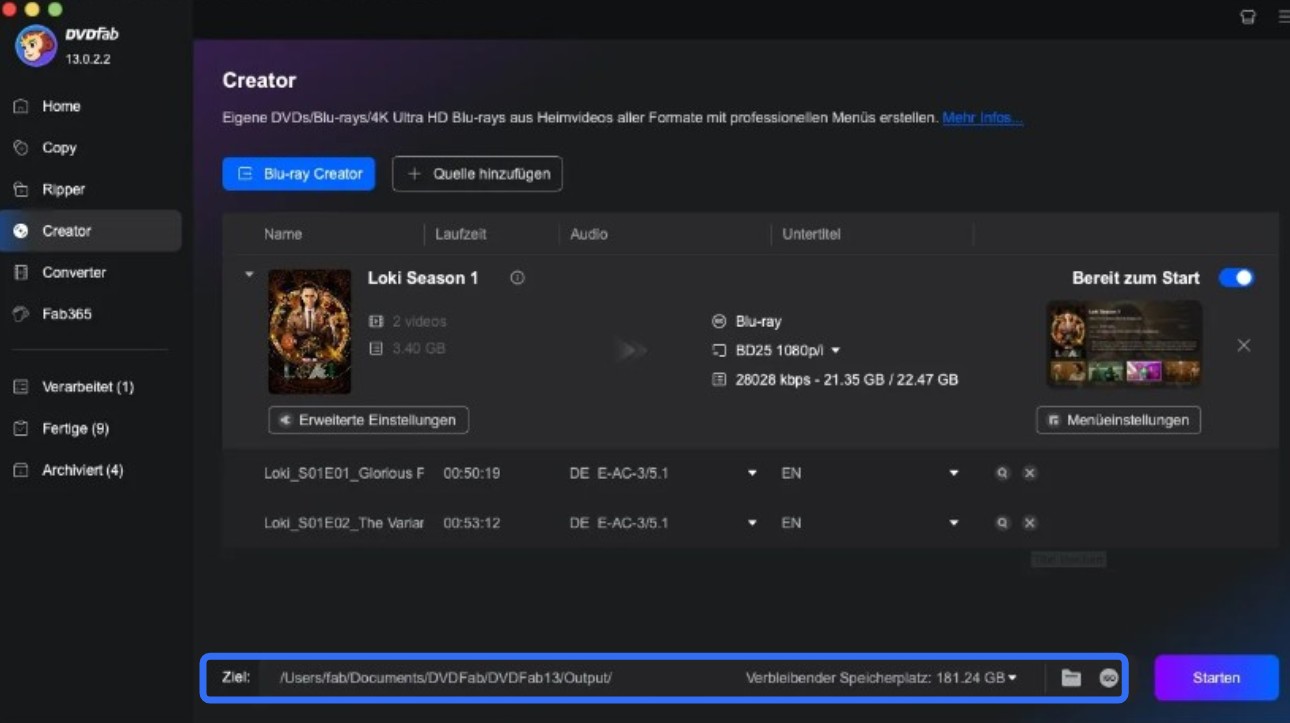Collapse the Loki Season 1 entry
The height and width of the screenshot is (723, 1290).
coord(249,274)
